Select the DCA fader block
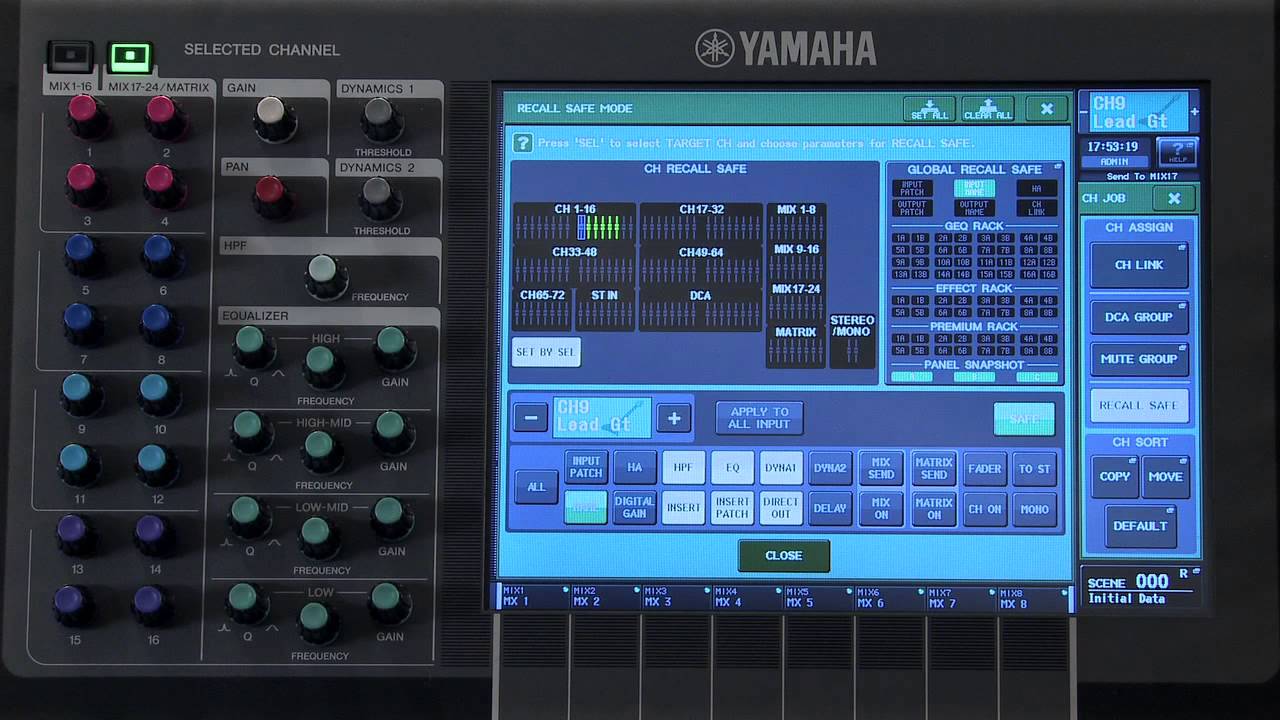This screenshot has height=720, width=1280. pos(701,309)
